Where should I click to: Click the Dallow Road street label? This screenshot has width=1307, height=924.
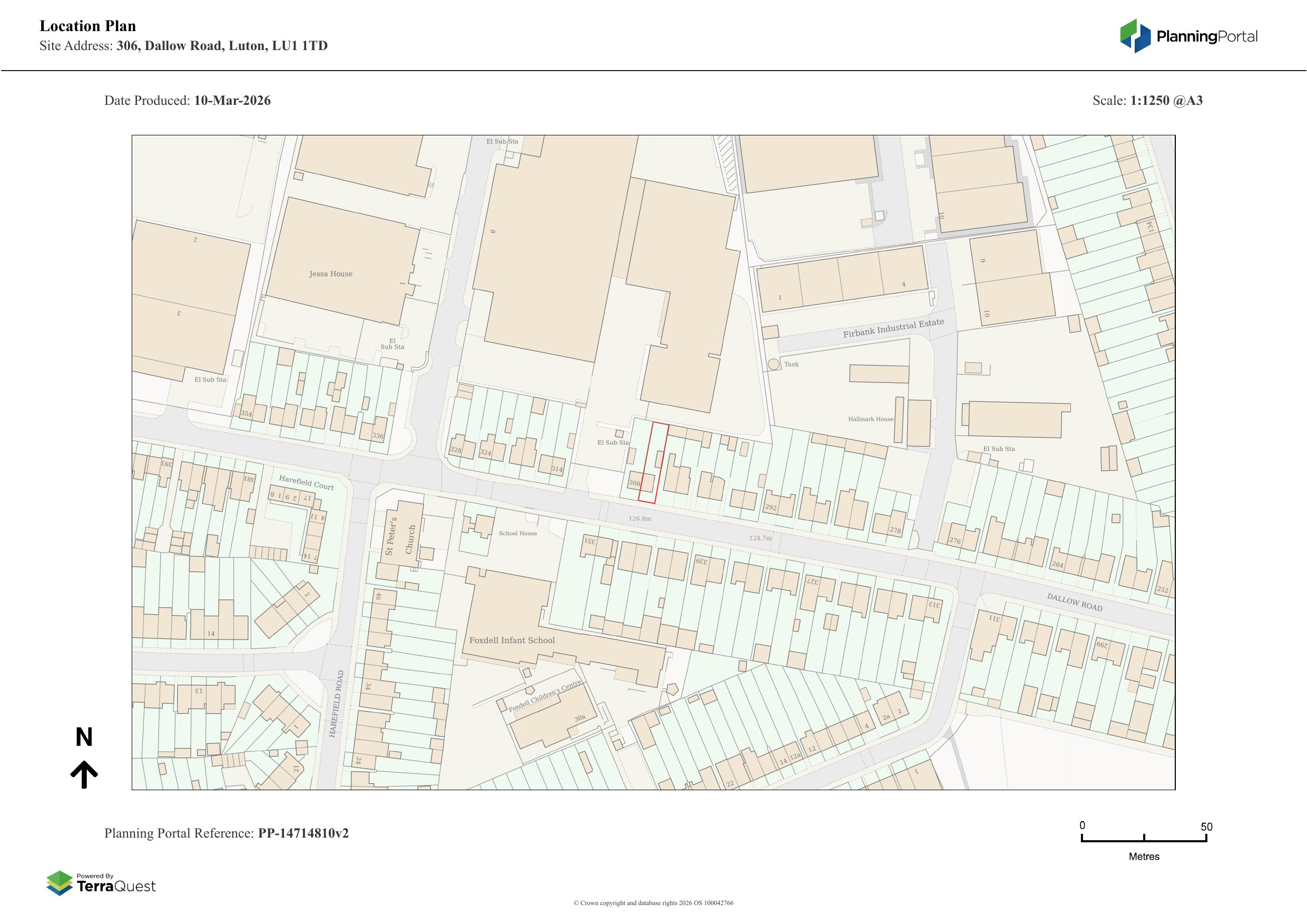(x=1074, y=602)
